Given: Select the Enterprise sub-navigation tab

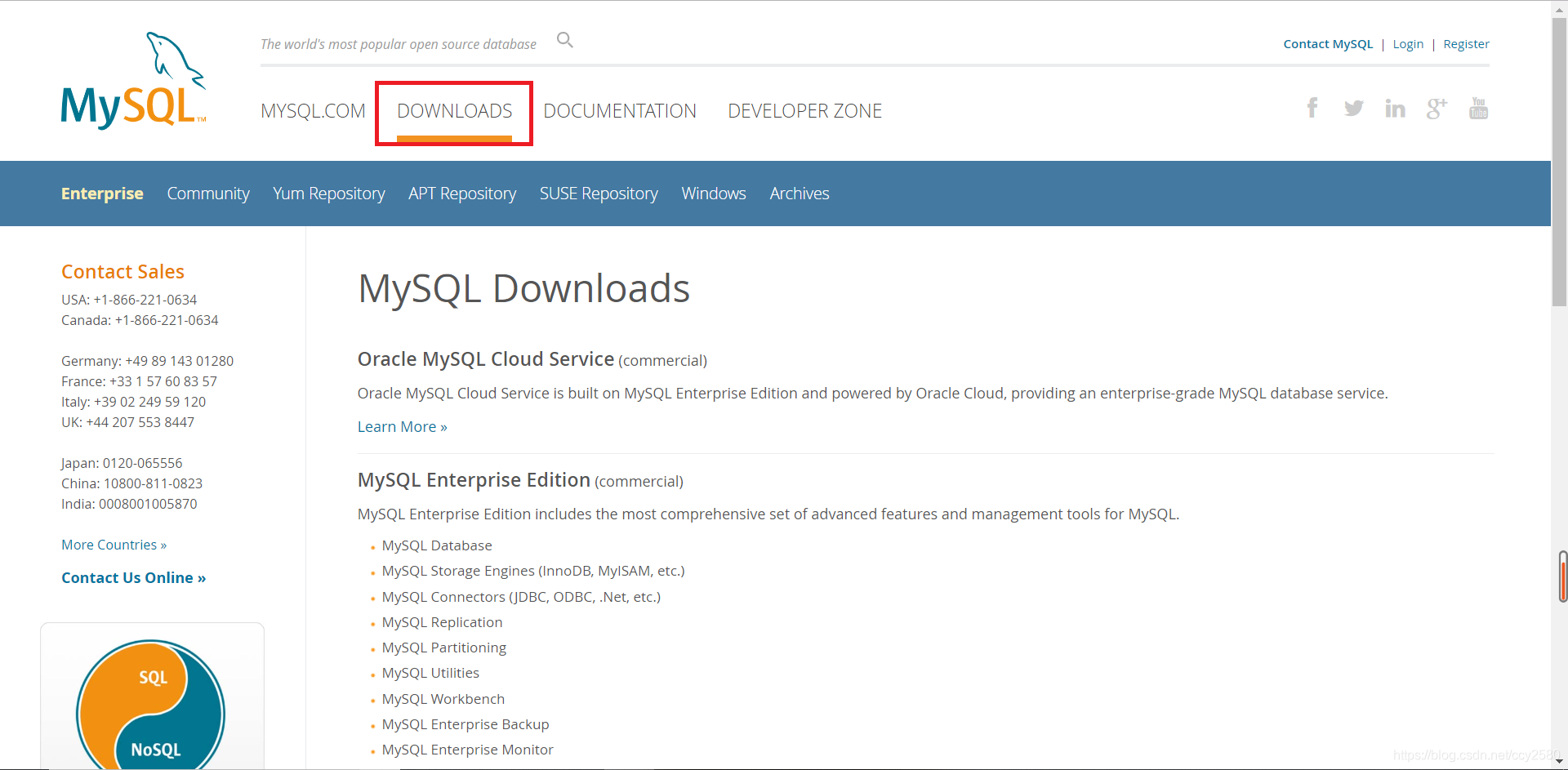Looking at the screenshot, I should pyautogui.click(x=102, y=194).
